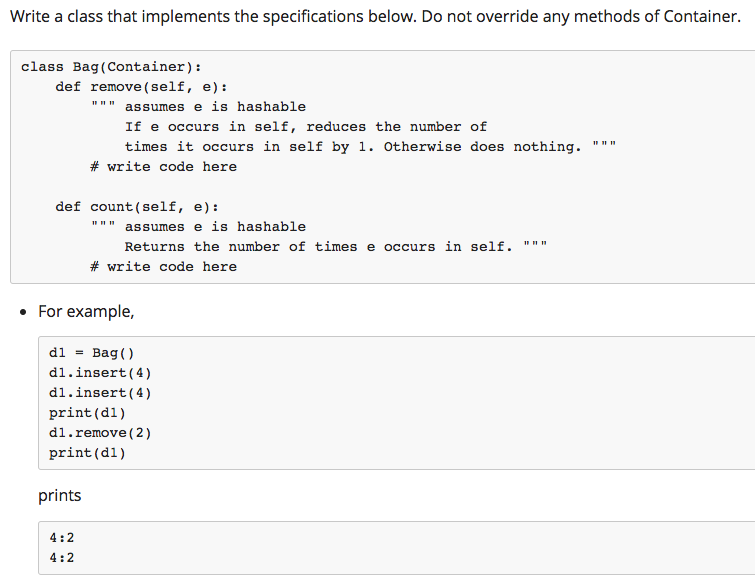Click the first 'print(d1)' line

coord(87,412)
